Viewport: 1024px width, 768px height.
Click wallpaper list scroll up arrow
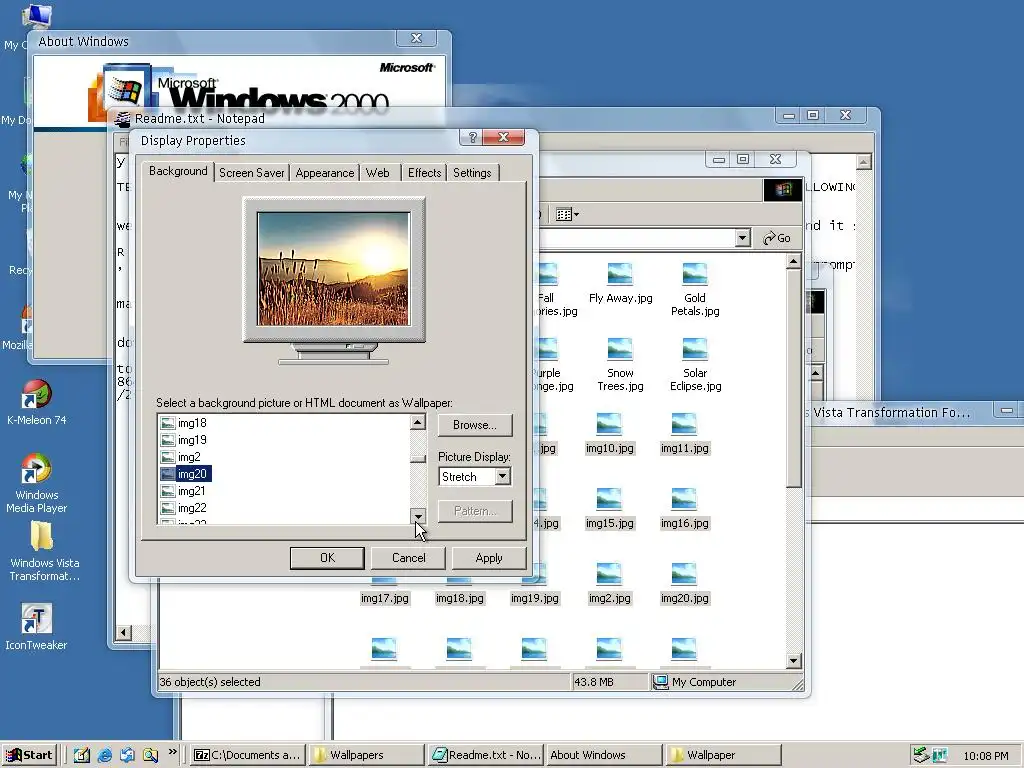pyautogui.click(x=418, y=423)
